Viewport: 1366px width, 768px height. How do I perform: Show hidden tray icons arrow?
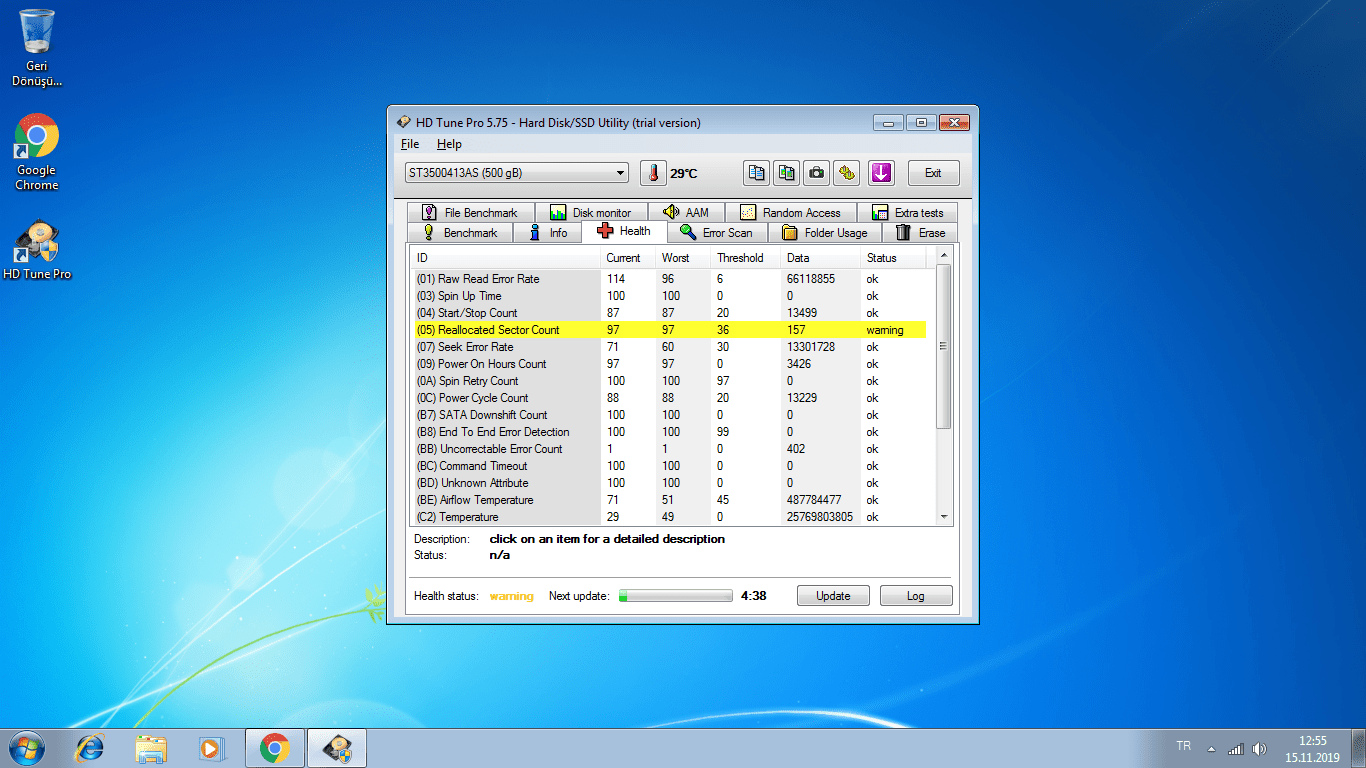point(1212,749)
